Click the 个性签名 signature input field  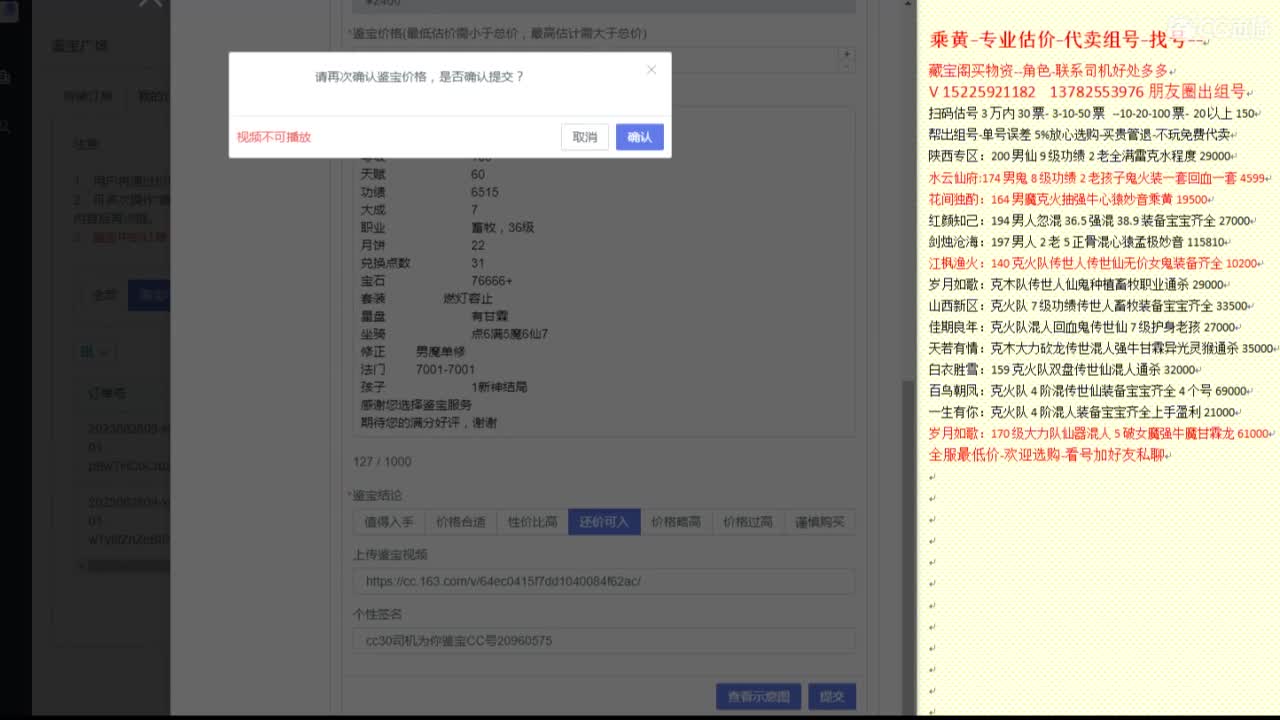(604, 640)
